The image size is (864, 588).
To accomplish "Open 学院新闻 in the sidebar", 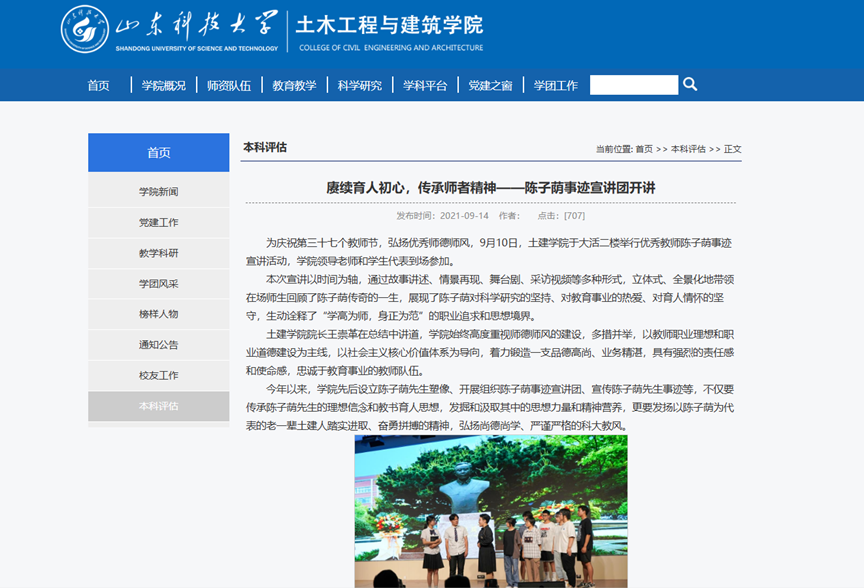I will coord(159,192).
